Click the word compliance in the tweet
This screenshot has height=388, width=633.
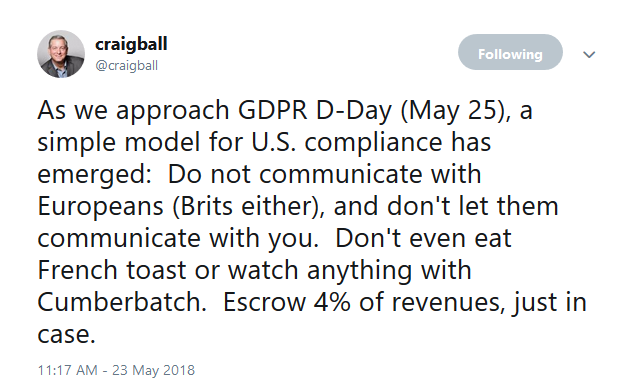pos(373,143)
